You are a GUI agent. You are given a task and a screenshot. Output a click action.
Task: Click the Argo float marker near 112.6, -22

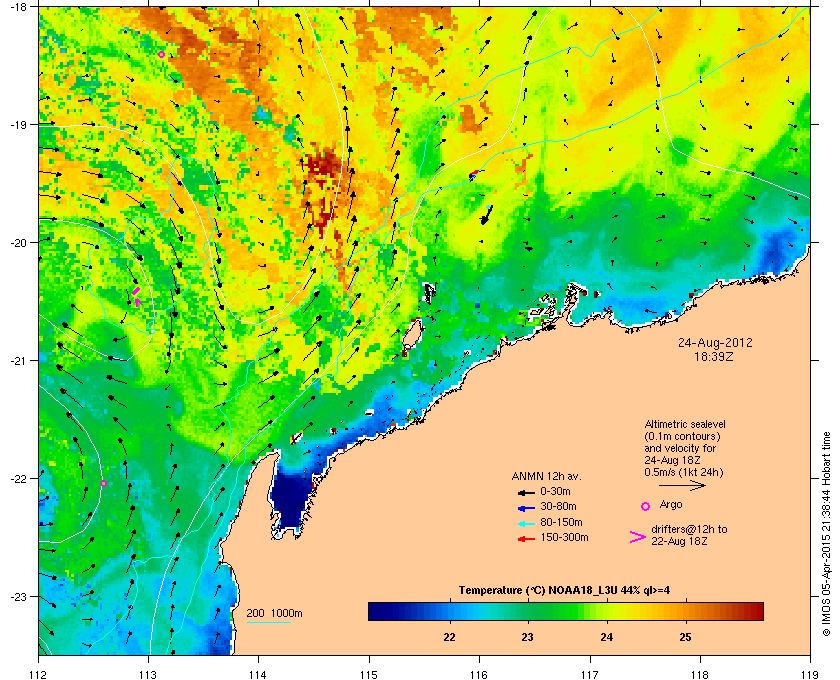point(103,483)
